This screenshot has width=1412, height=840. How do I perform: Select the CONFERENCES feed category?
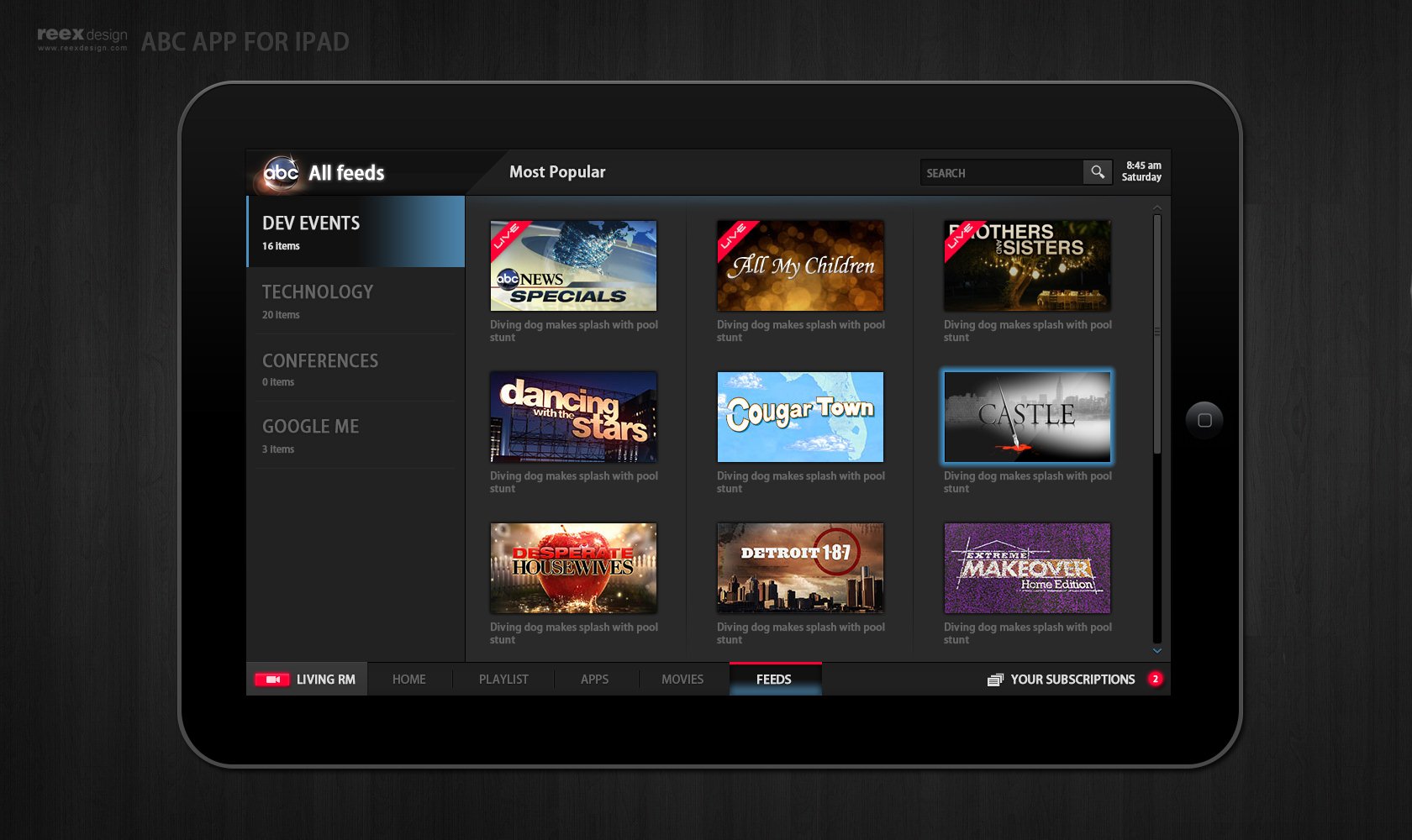tap(356, 369)
